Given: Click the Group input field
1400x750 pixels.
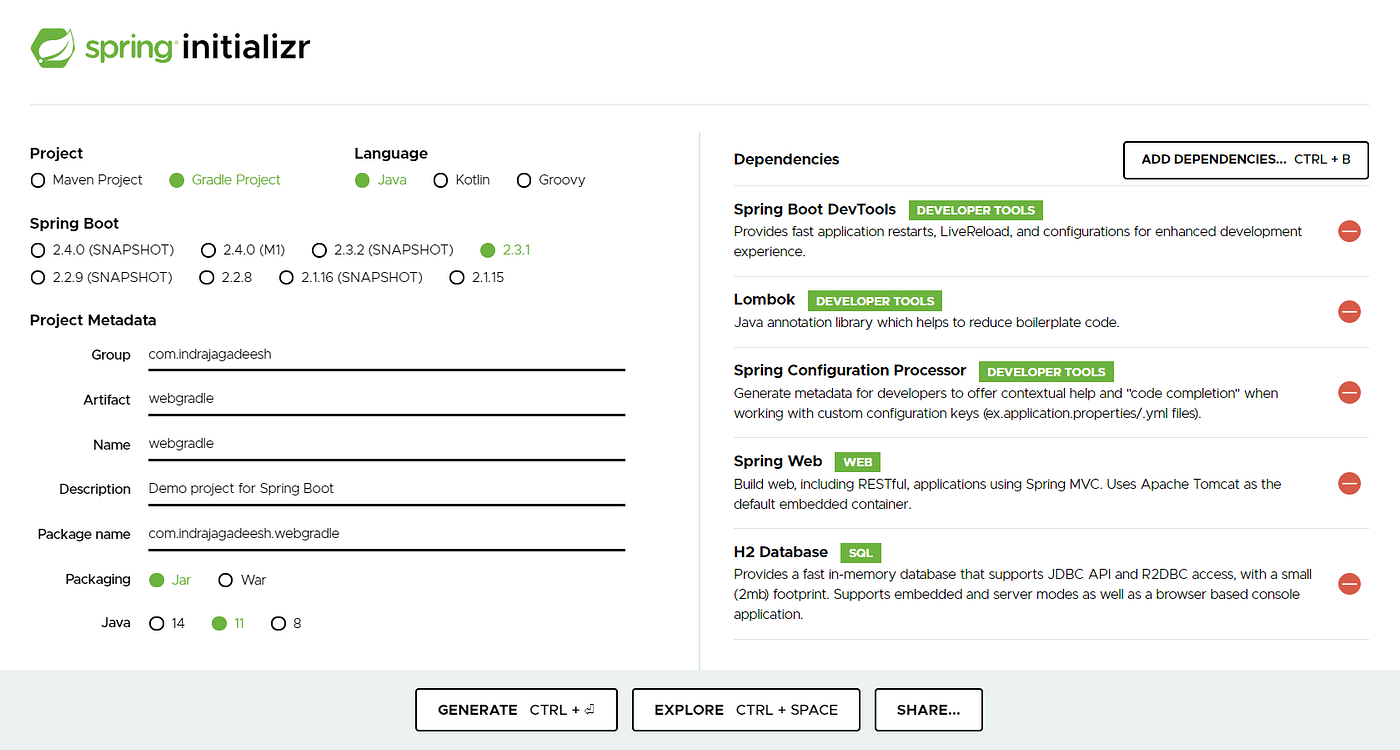Looking at the screenshot, I should pos(386,354).
